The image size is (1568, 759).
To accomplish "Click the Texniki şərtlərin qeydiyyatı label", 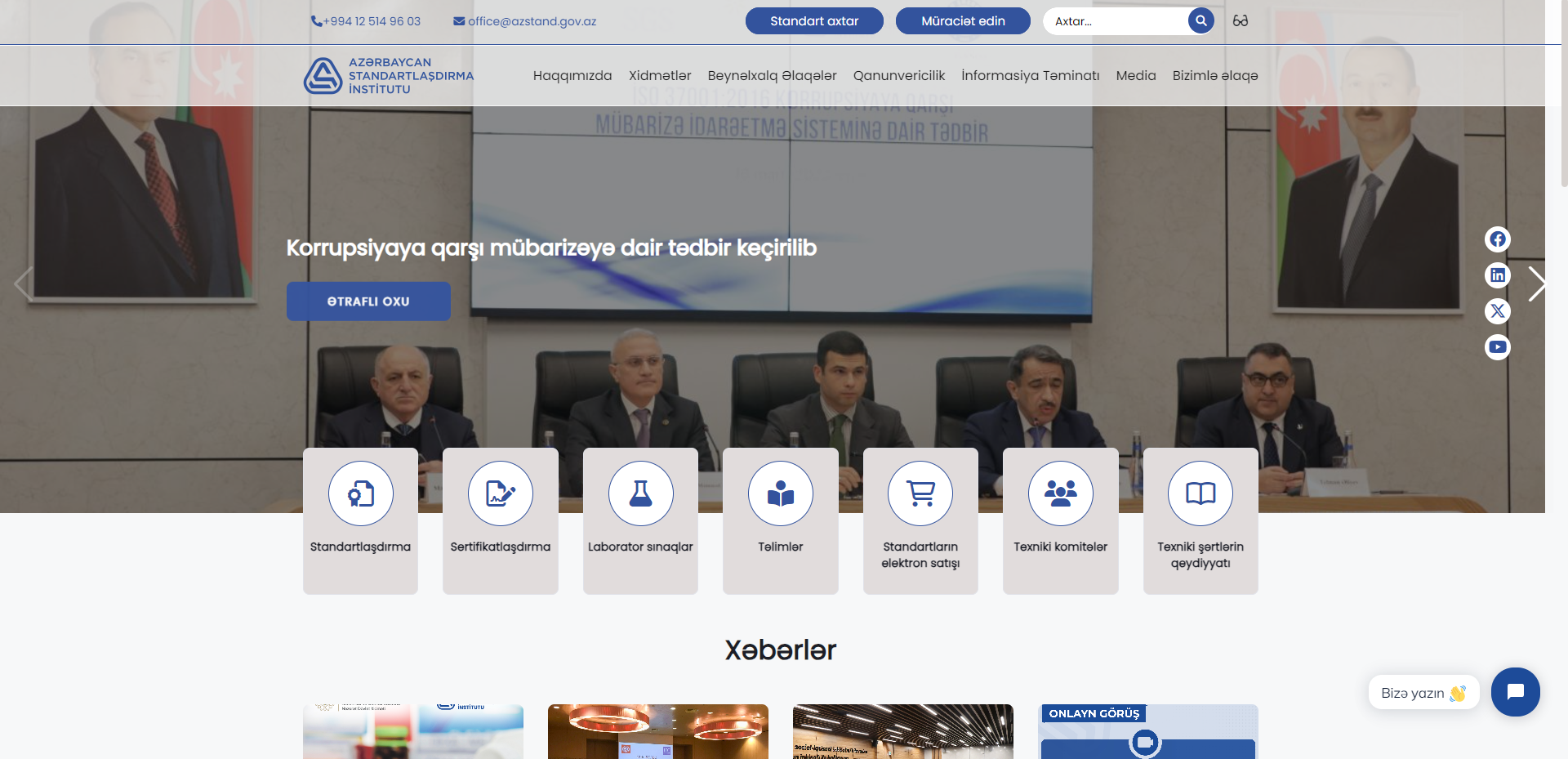I will pos(1200,555).
